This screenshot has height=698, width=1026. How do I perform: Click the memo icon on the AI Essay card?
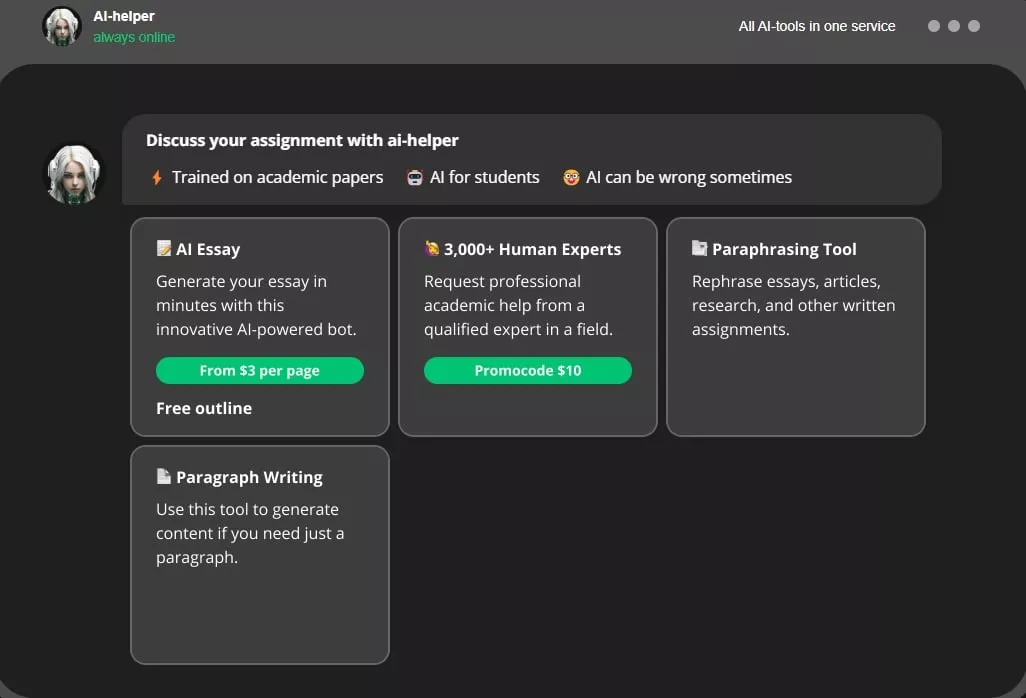(x=164, y=248)
